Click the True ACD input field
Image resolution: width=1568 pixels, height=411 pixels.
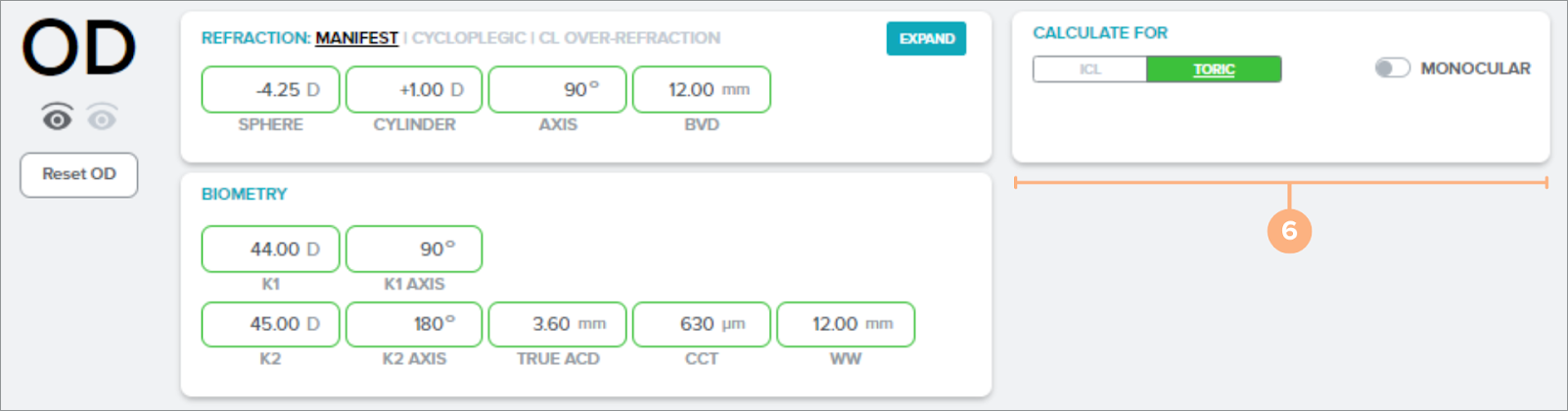point(557,324)
